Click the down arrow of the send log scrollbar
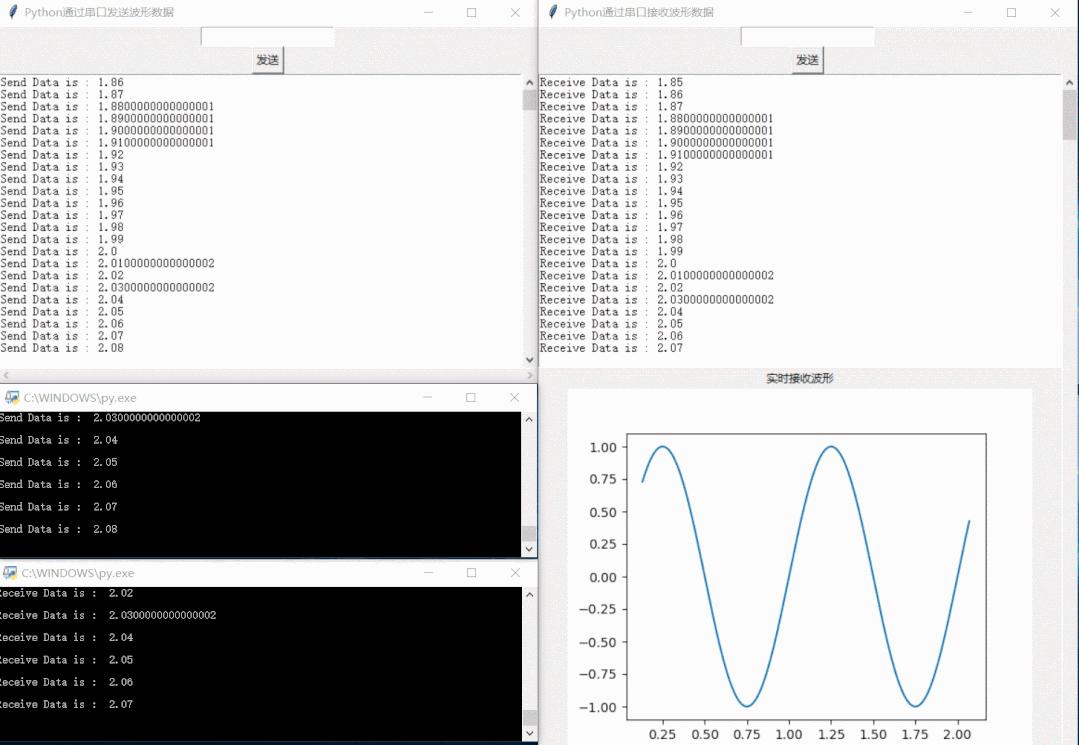Screen dimensions: 1079x745 pos(529,360)
